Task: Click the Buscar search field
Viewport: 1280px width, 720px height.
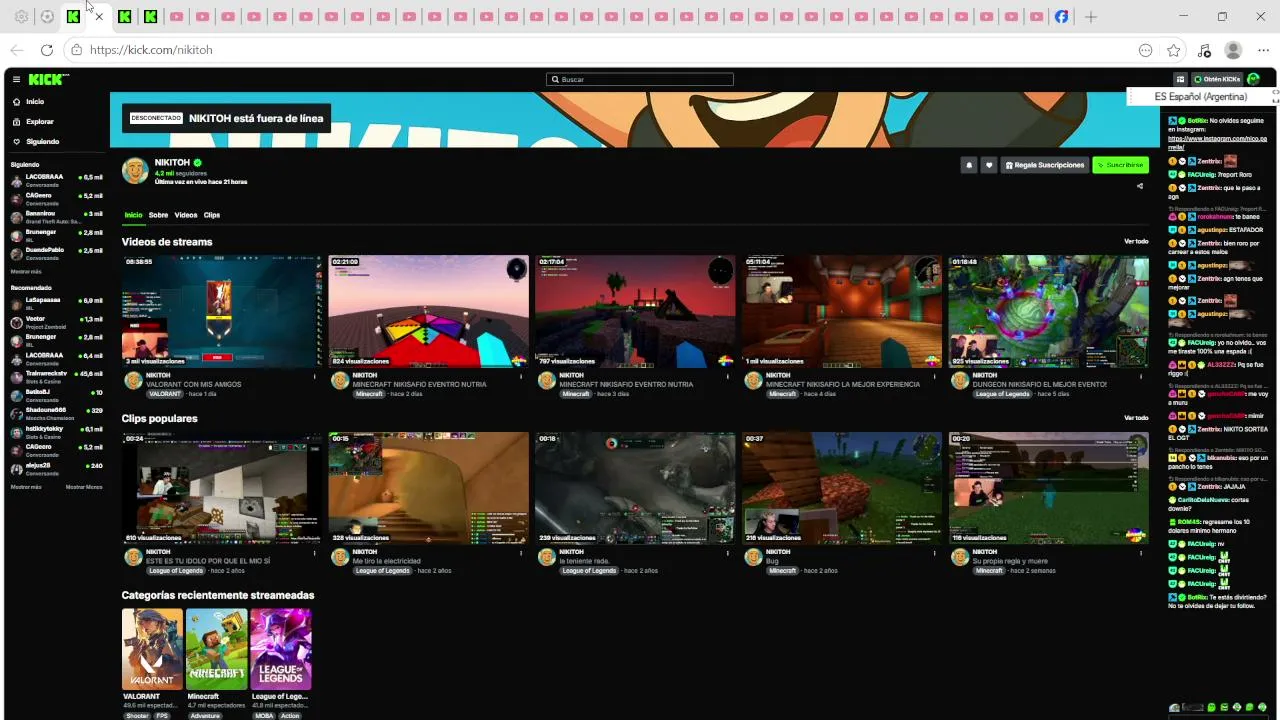Action: [x=640, y=79]
